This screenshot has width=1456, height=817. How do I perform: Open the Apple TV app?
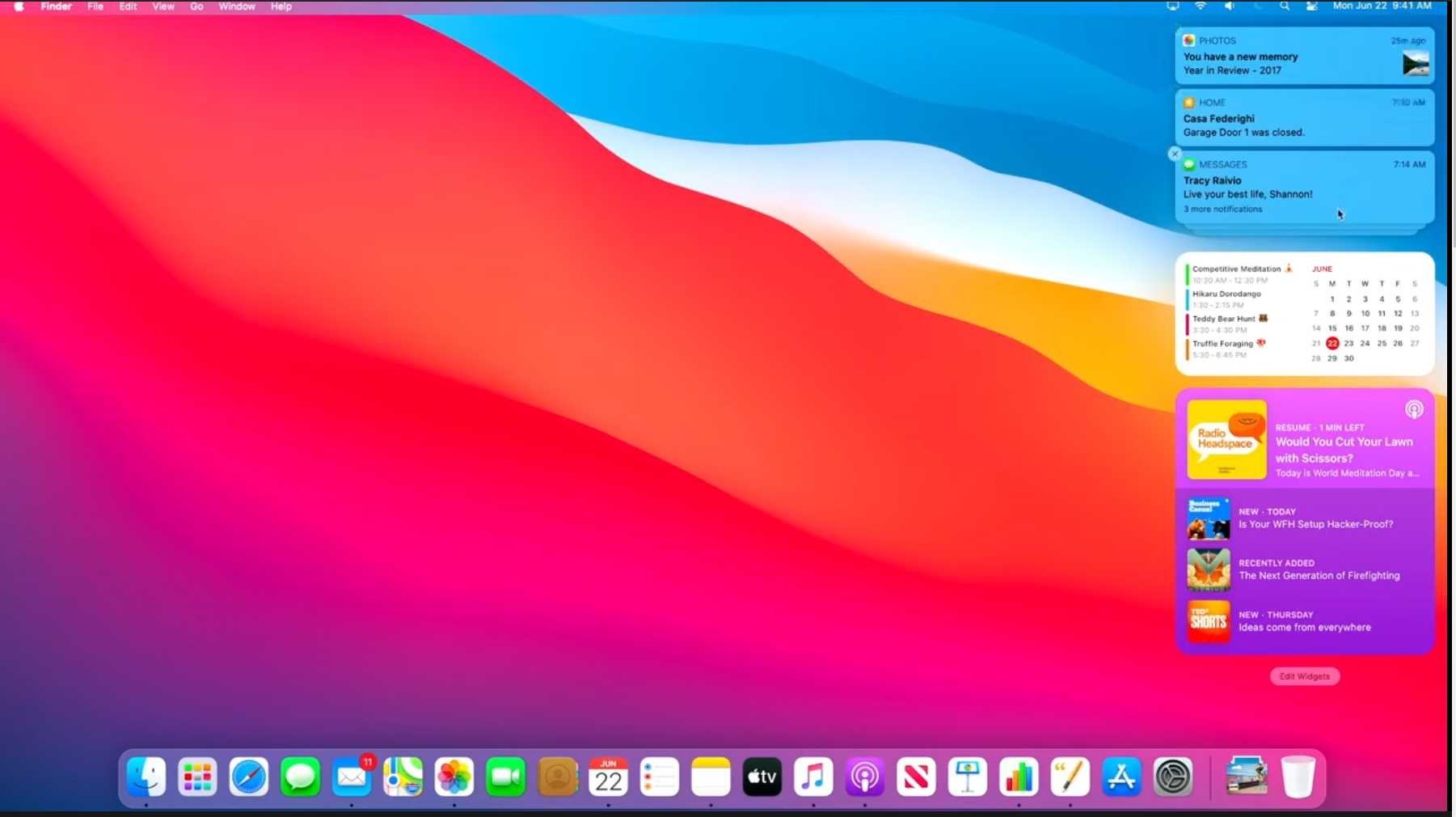click(x=762, y=777)
